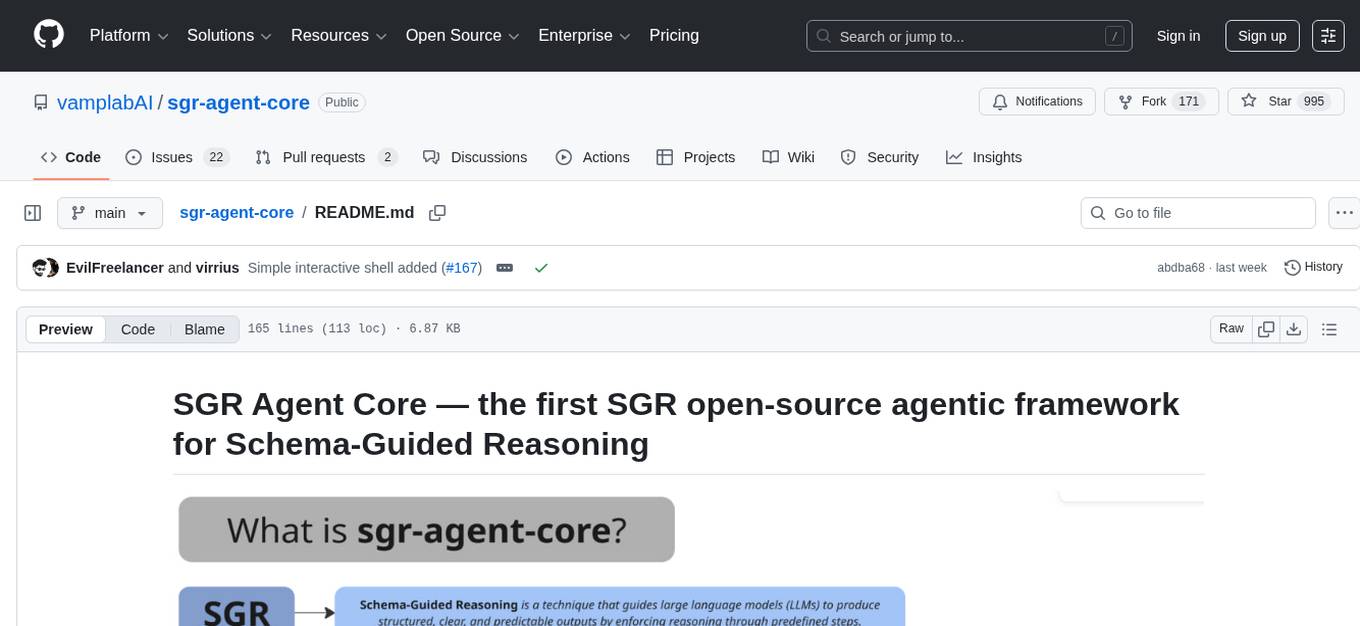Open the main branch selector
Image resolution: width=1360 pixels, height=626 pixels.
point(110,212)
